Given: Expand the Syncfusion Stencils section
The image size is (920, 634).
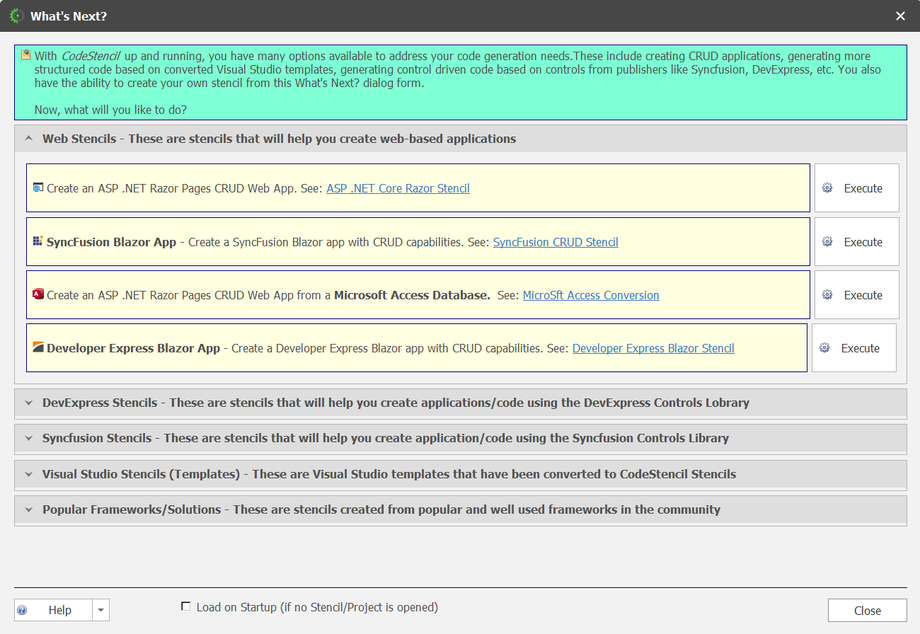Looking at the screenshot, I should (x=28, y=438).
